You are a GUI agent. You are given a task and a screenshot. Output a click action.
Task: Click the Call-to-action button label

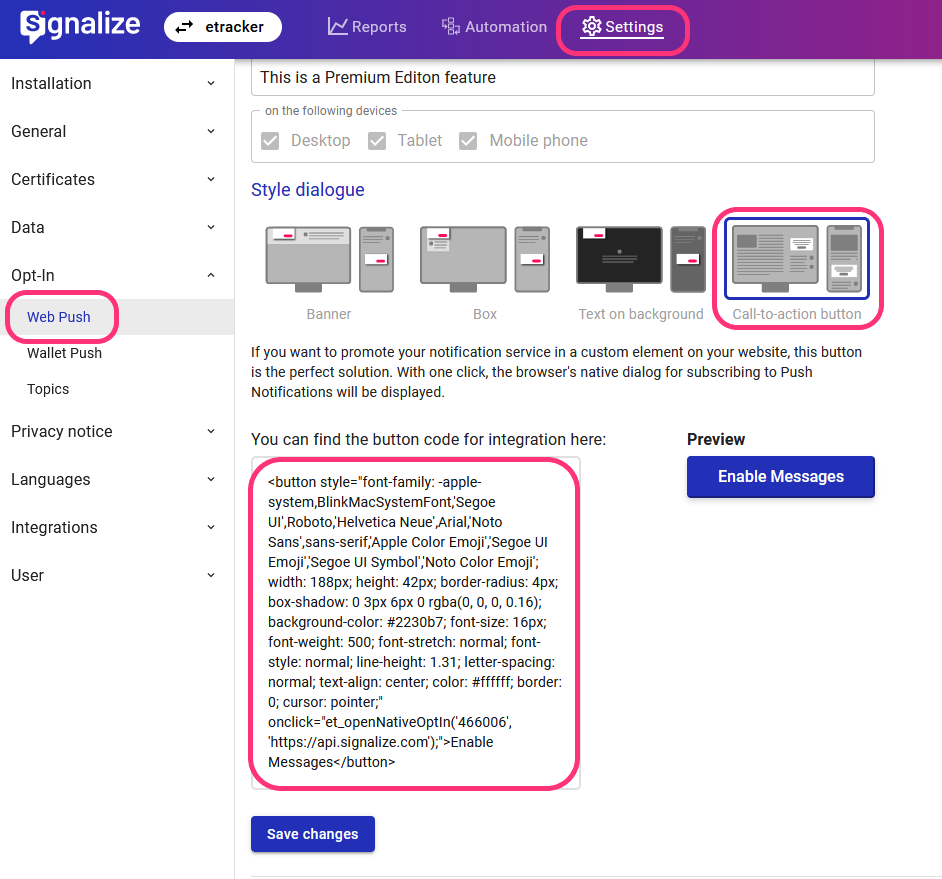(797, 314)
